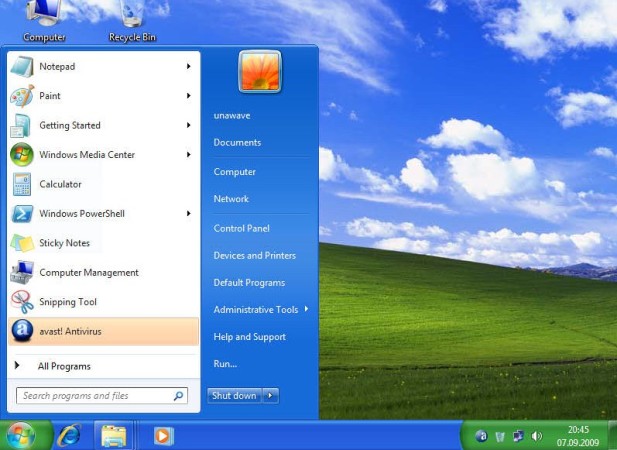
Task: Click the Sticky Notes label
Action: pos(65,243)
